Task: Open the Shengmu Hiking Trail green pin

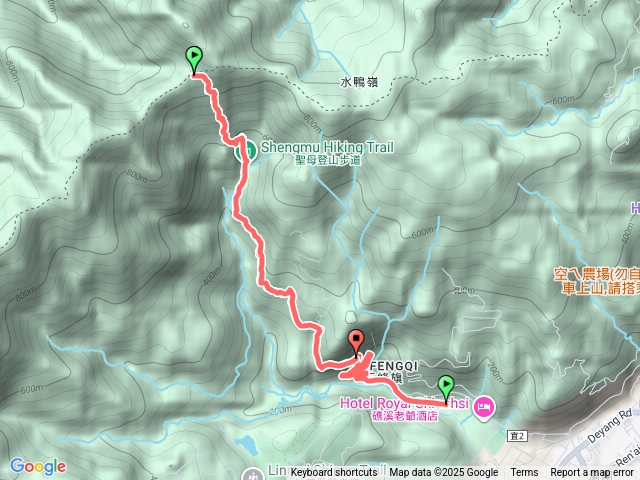Action: tap(245, 151)
